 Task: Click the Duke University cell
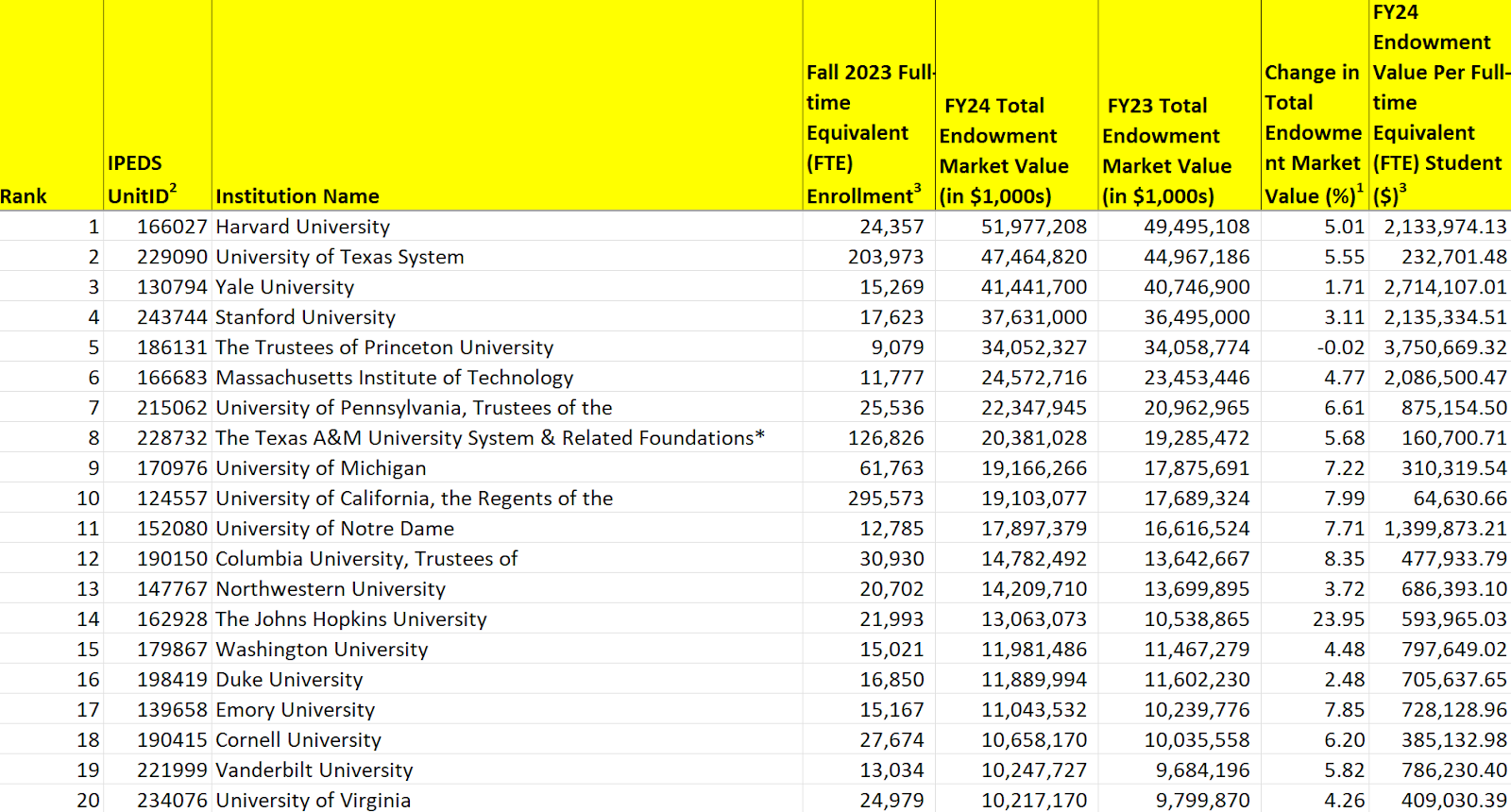point(507,679)
